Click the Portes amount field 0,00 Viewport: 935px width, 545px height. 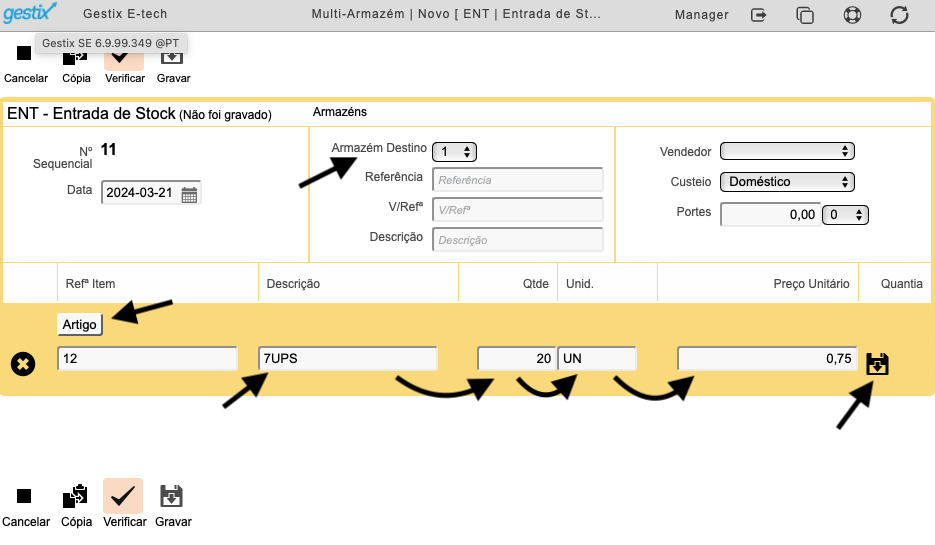coord(770,215)
